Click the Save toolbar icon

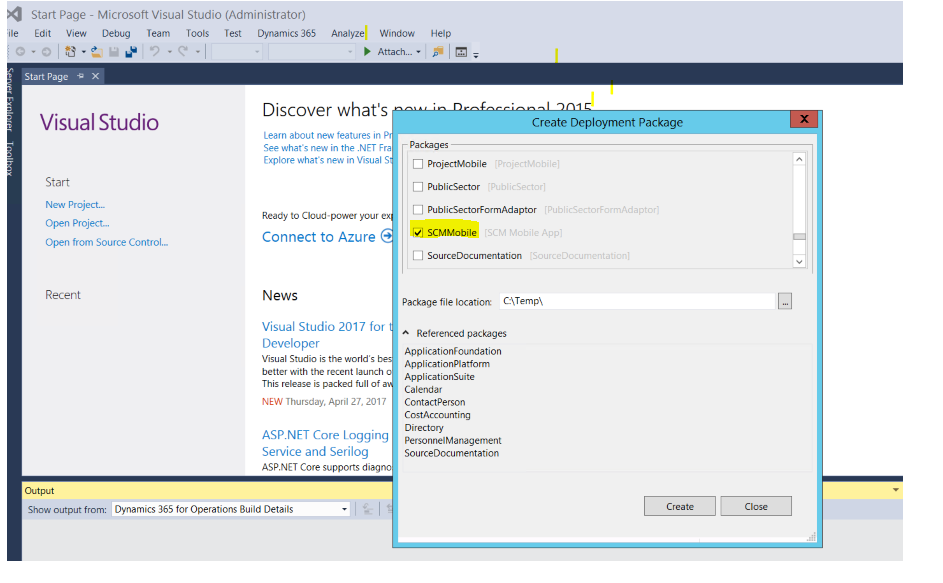pos(113,51)
